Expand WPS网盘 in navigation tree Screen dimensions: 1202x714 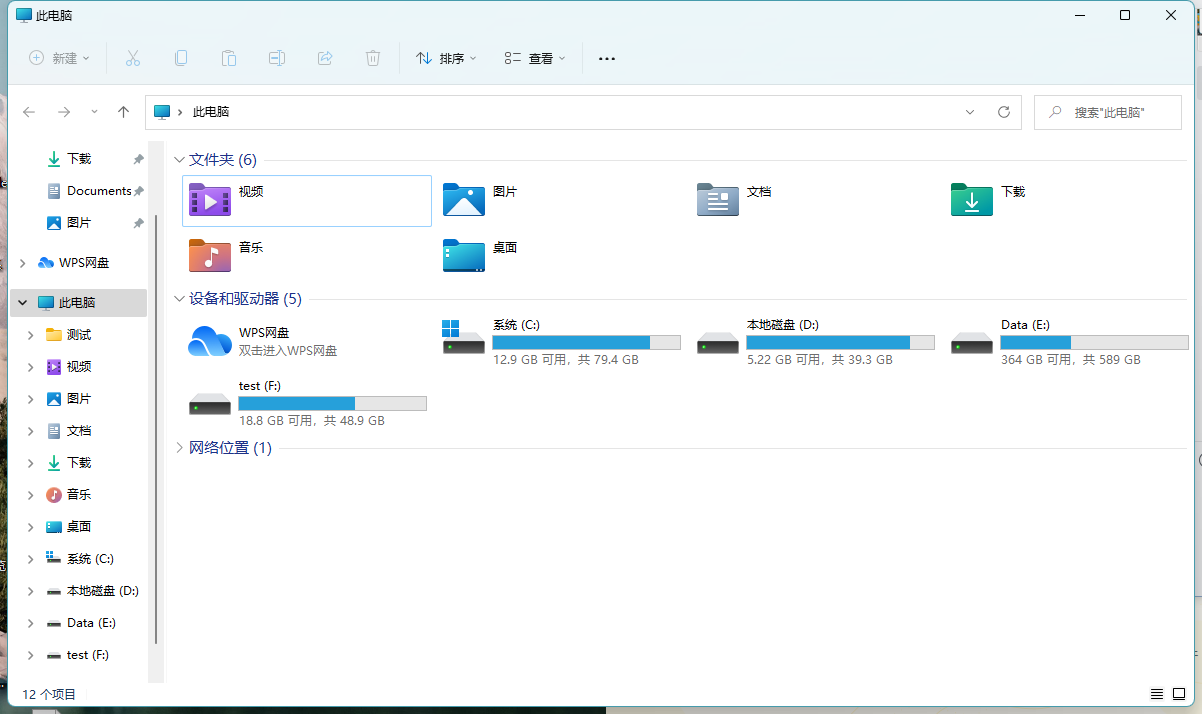(23, 263)
